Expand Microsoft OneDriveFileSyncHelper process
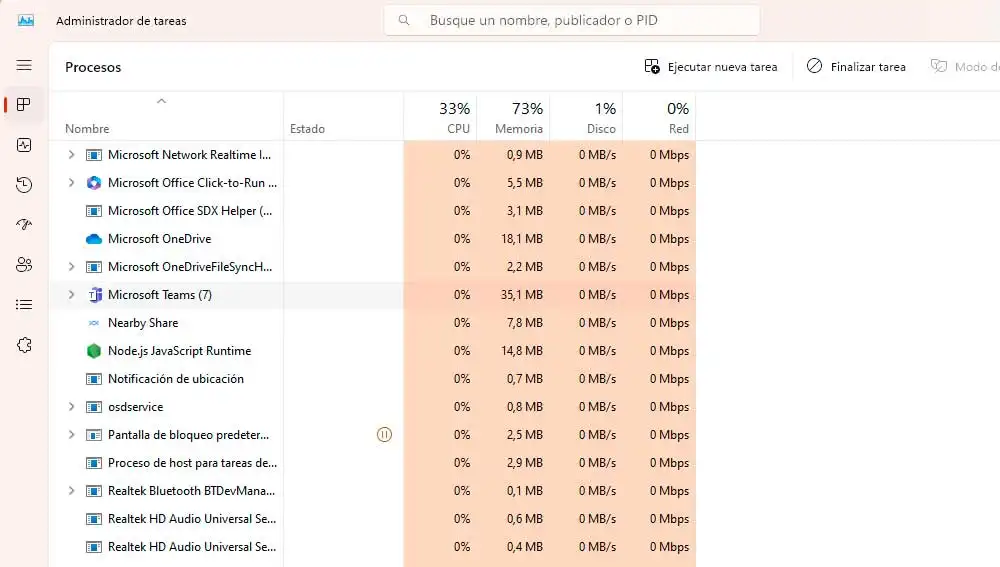Viewport: 1000px width, 567px height. [x=71, y=267]
